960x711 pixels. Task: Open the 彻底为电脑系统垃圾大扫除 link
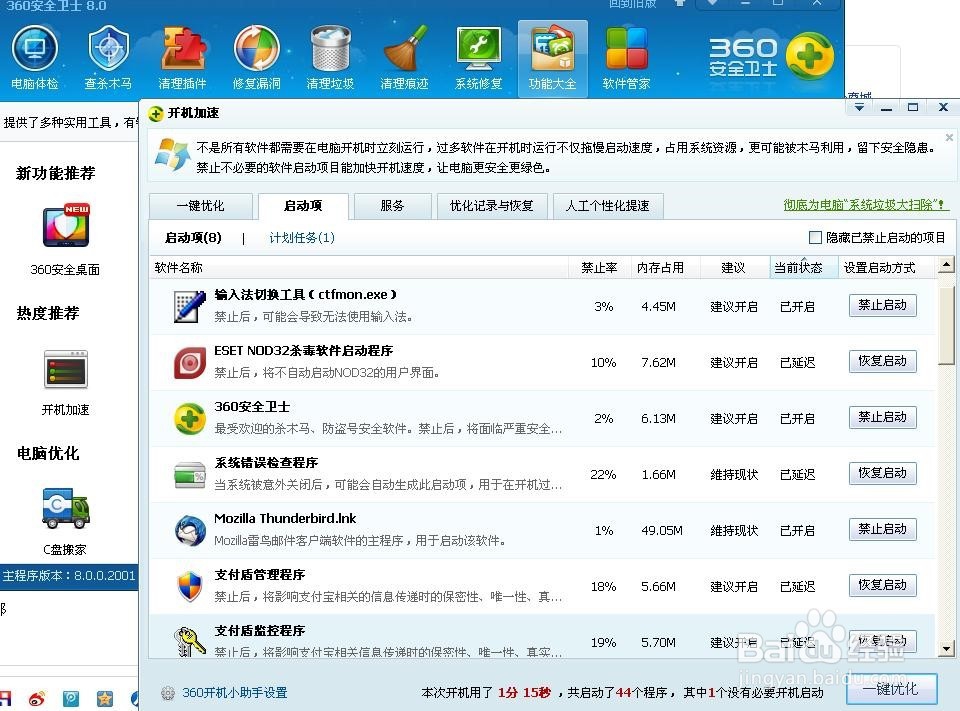(864, 205)
